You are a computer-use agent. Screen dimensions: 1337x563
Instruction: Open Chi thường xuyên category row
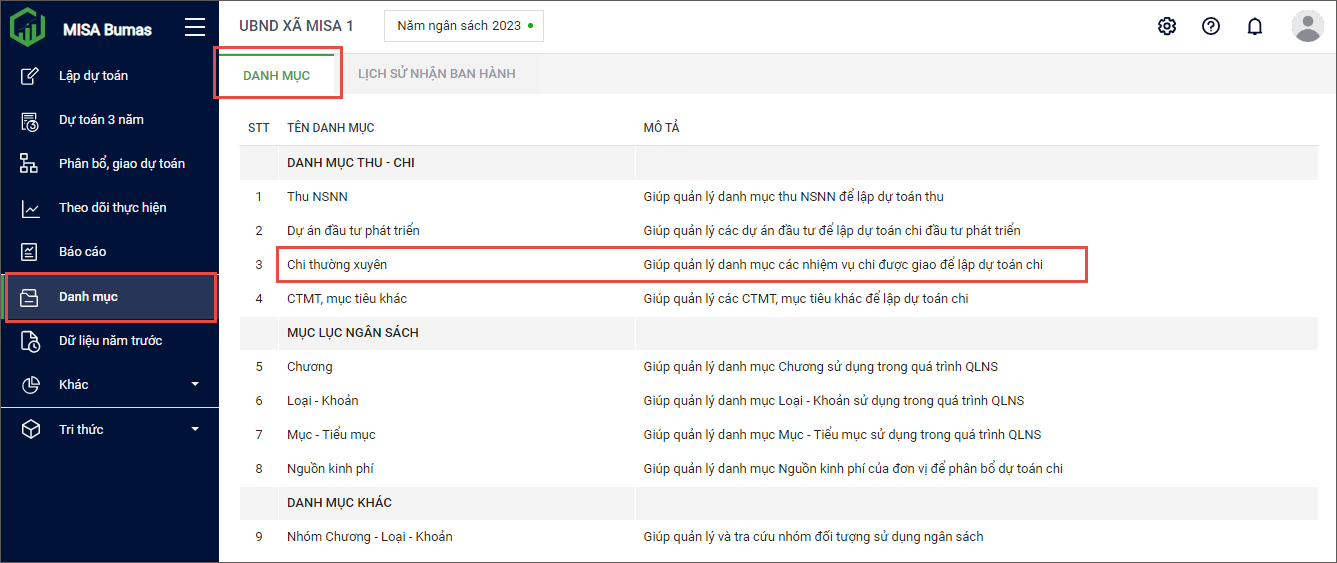click(x=337, y=265)
